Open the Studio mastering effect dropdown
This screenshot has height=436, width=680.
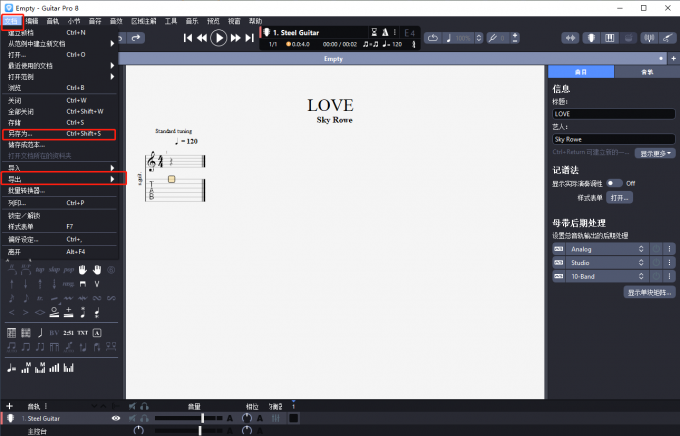point(607,261)
